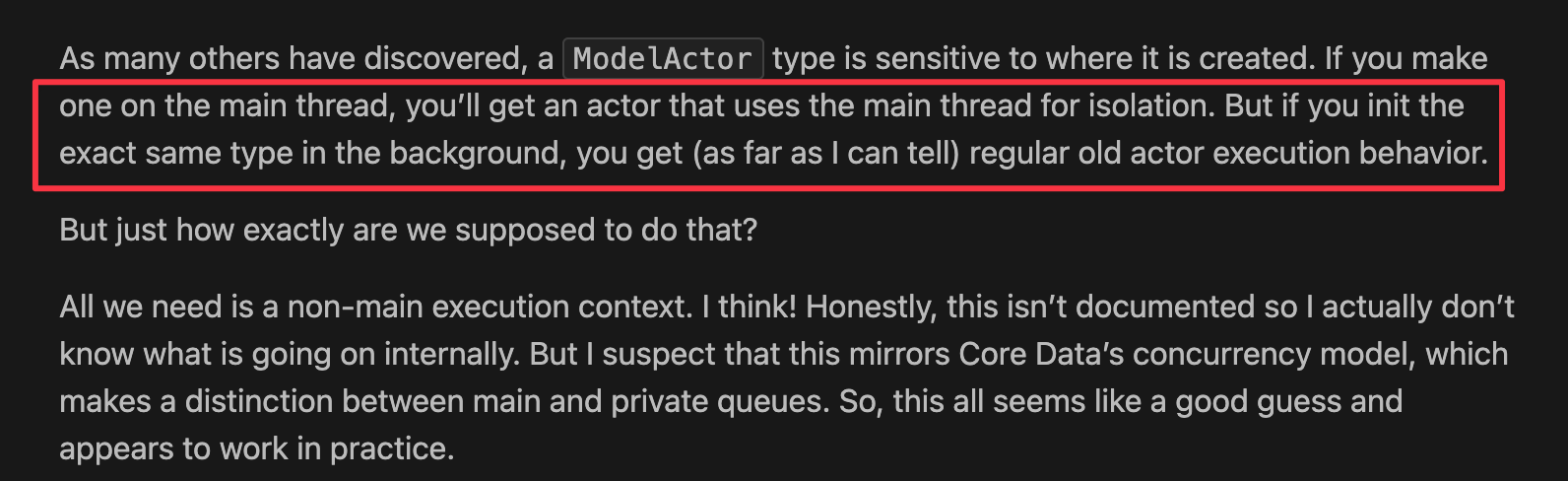Click the ModelActor inline code term
1568x481 pixels.
[662, 59]
